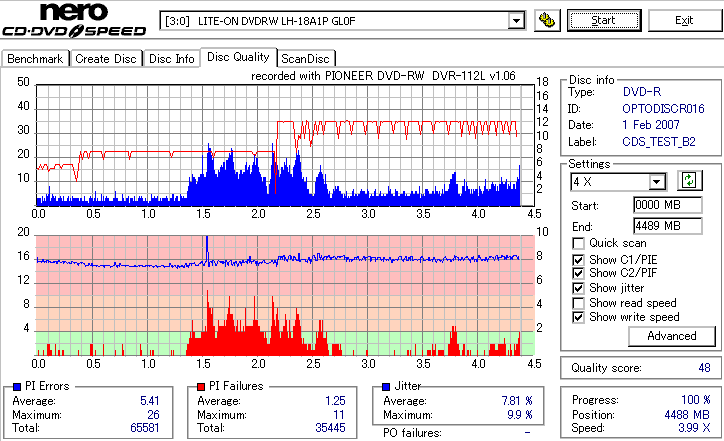Viewport: 724px width, 441px height.
Task: Click the blue Jitter legend square
Action: (x=386, y=387)
